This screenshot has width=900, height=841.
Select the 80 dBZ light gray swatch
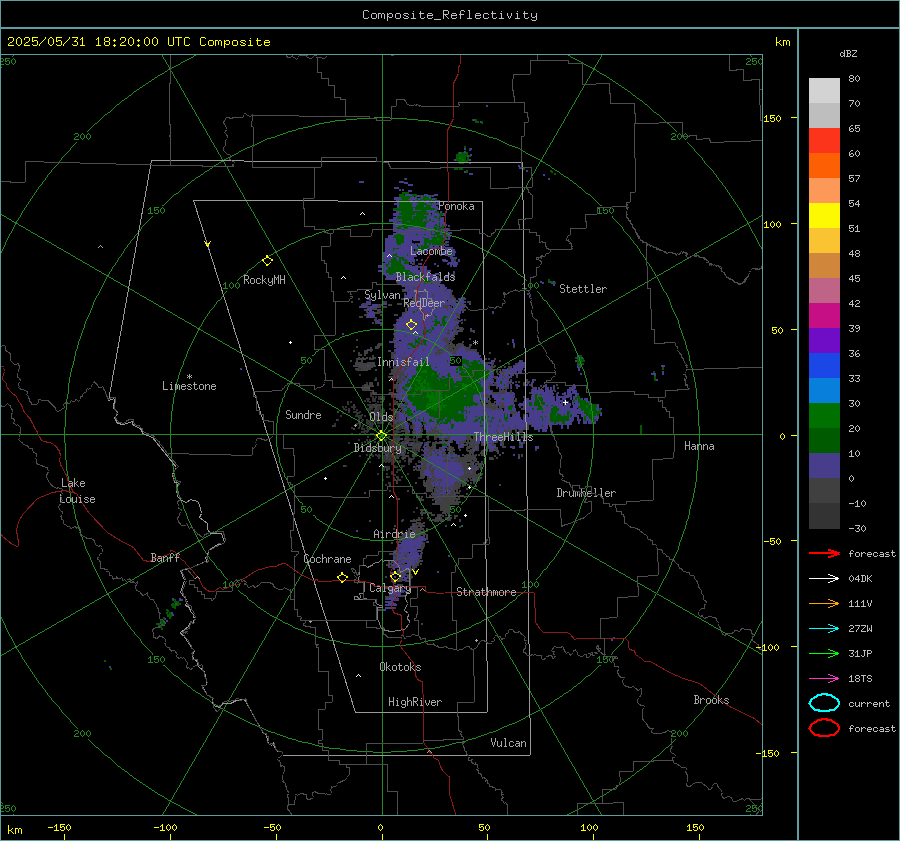click(x=824, y=91)
